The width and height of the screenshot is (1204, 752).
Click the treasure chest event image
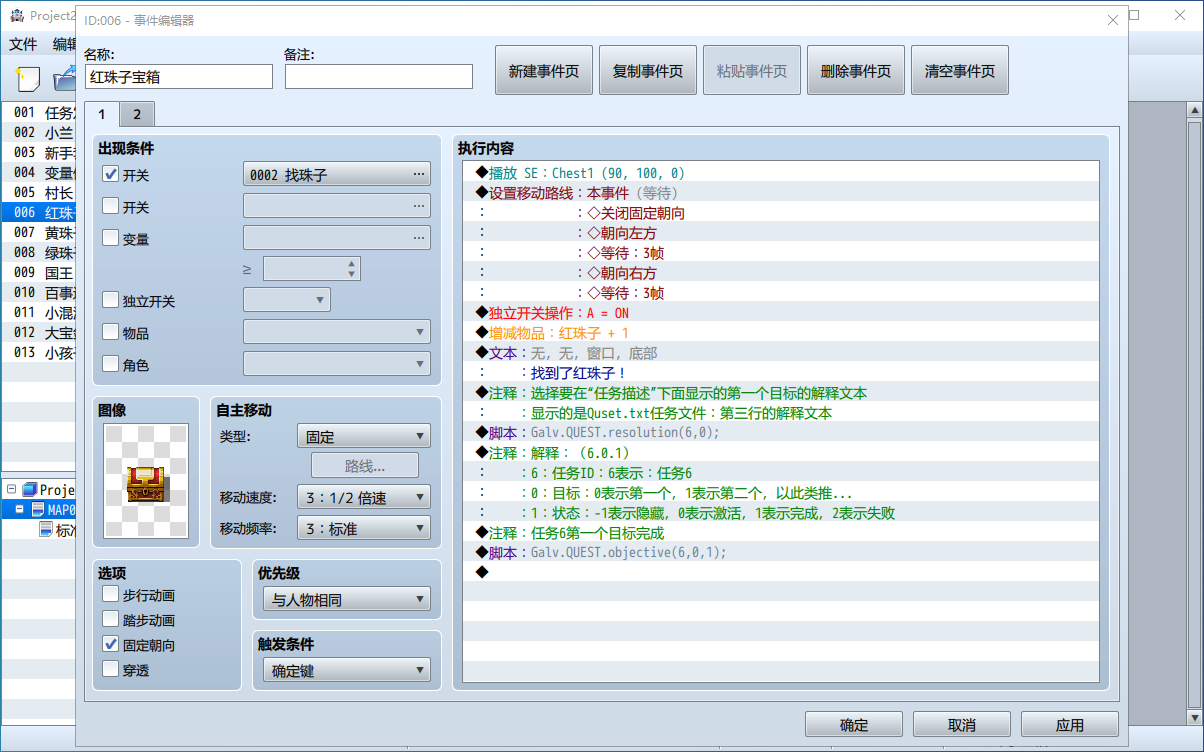tap(146, 483)
